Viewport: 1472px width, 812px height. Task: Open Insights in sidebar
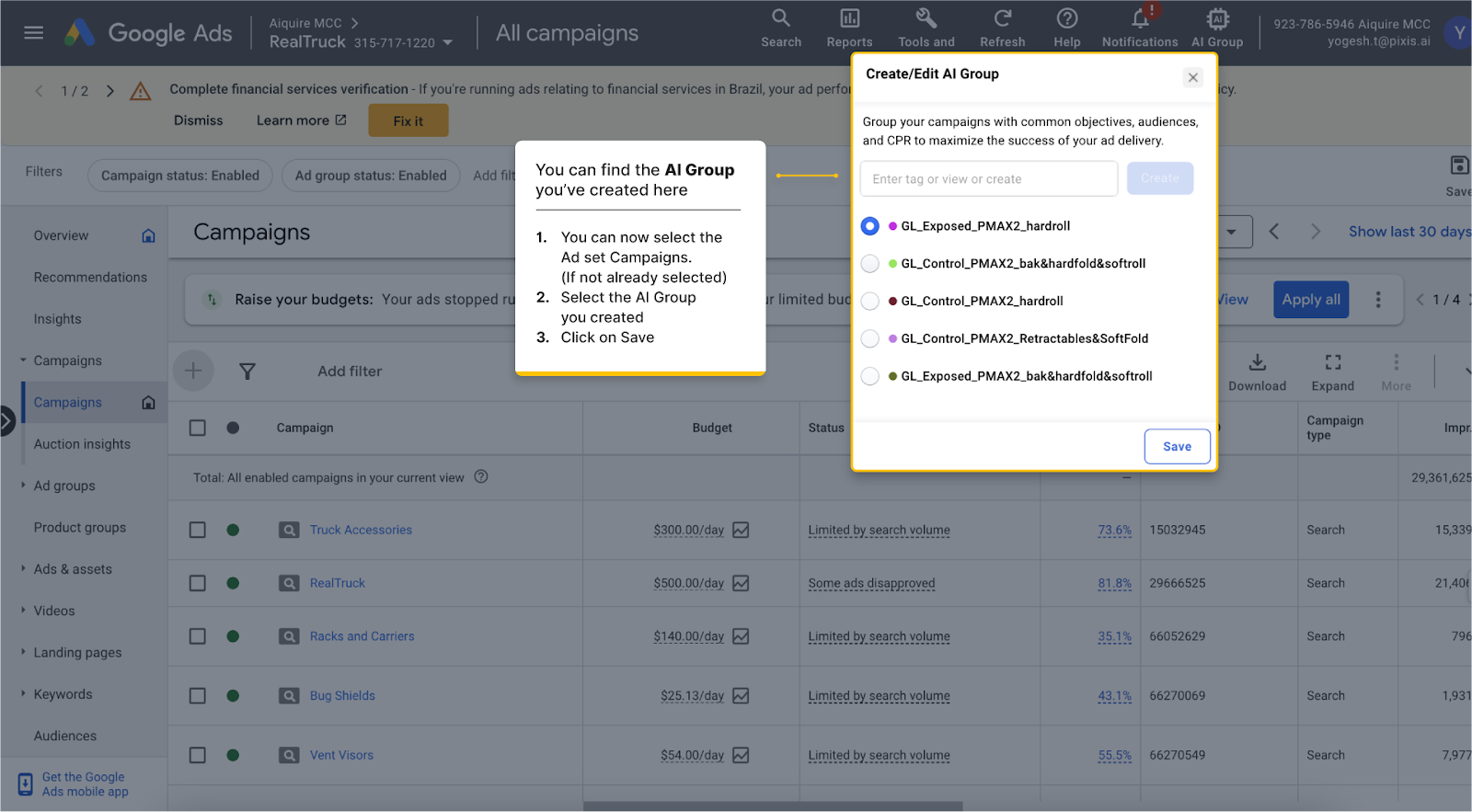pos(58,319)
